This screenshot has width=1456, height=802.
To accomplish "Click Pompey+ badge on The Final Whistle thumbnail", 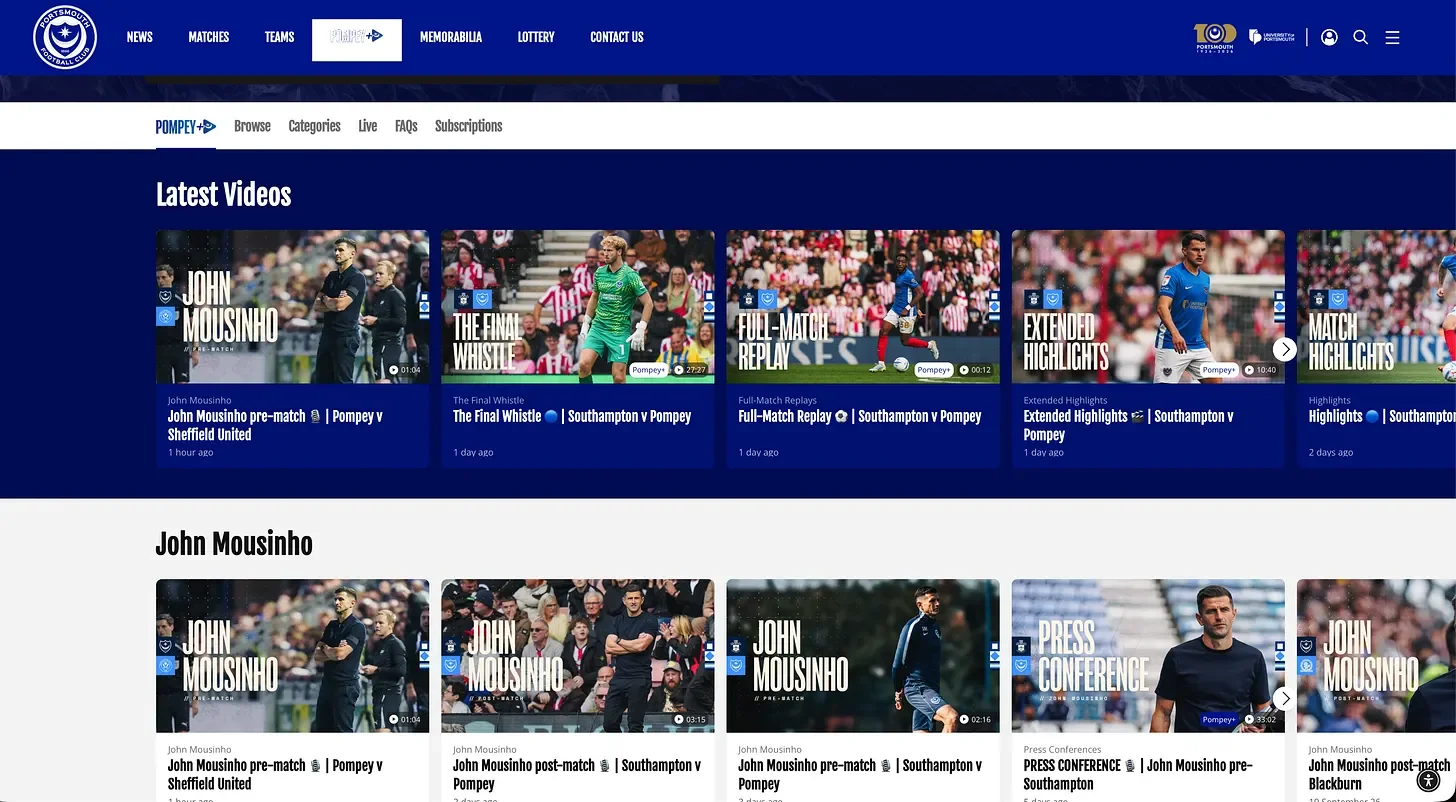I will pos(648,370).
